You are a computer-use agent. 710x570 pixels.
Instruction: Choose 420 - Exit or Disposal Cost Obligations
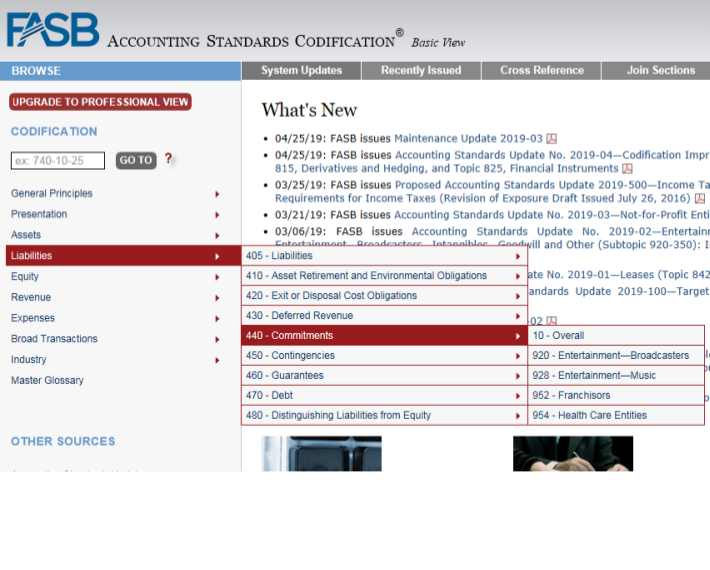[384, 296]
